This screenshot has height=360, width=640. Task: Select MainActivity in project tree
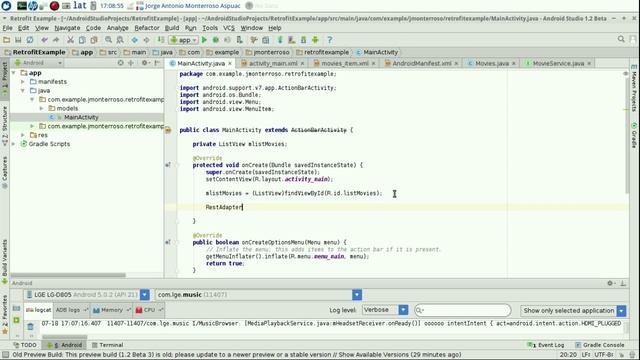point(81,117)
